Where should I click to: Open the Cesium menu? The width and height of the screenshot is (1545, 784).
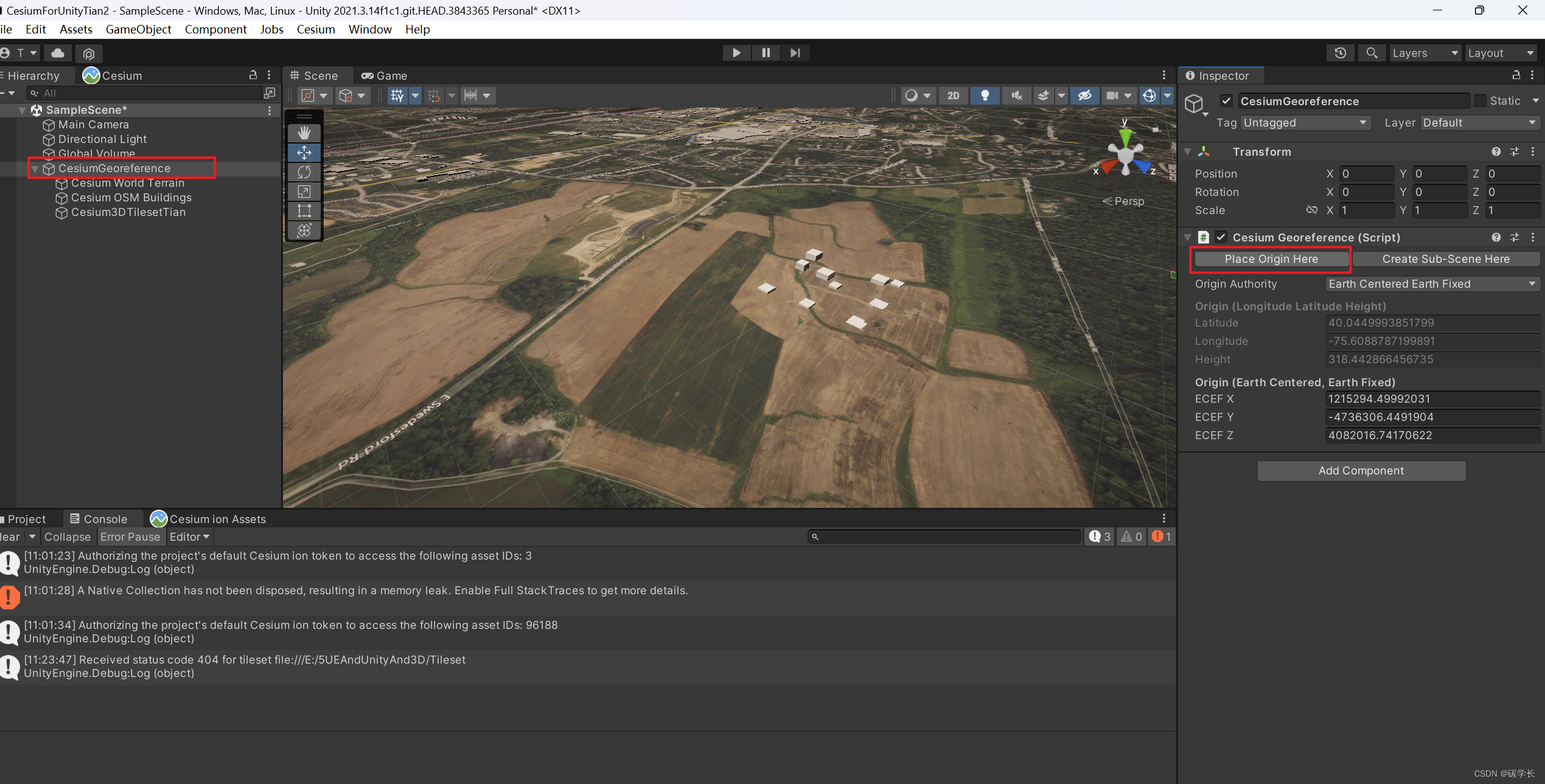coord(315,29)
